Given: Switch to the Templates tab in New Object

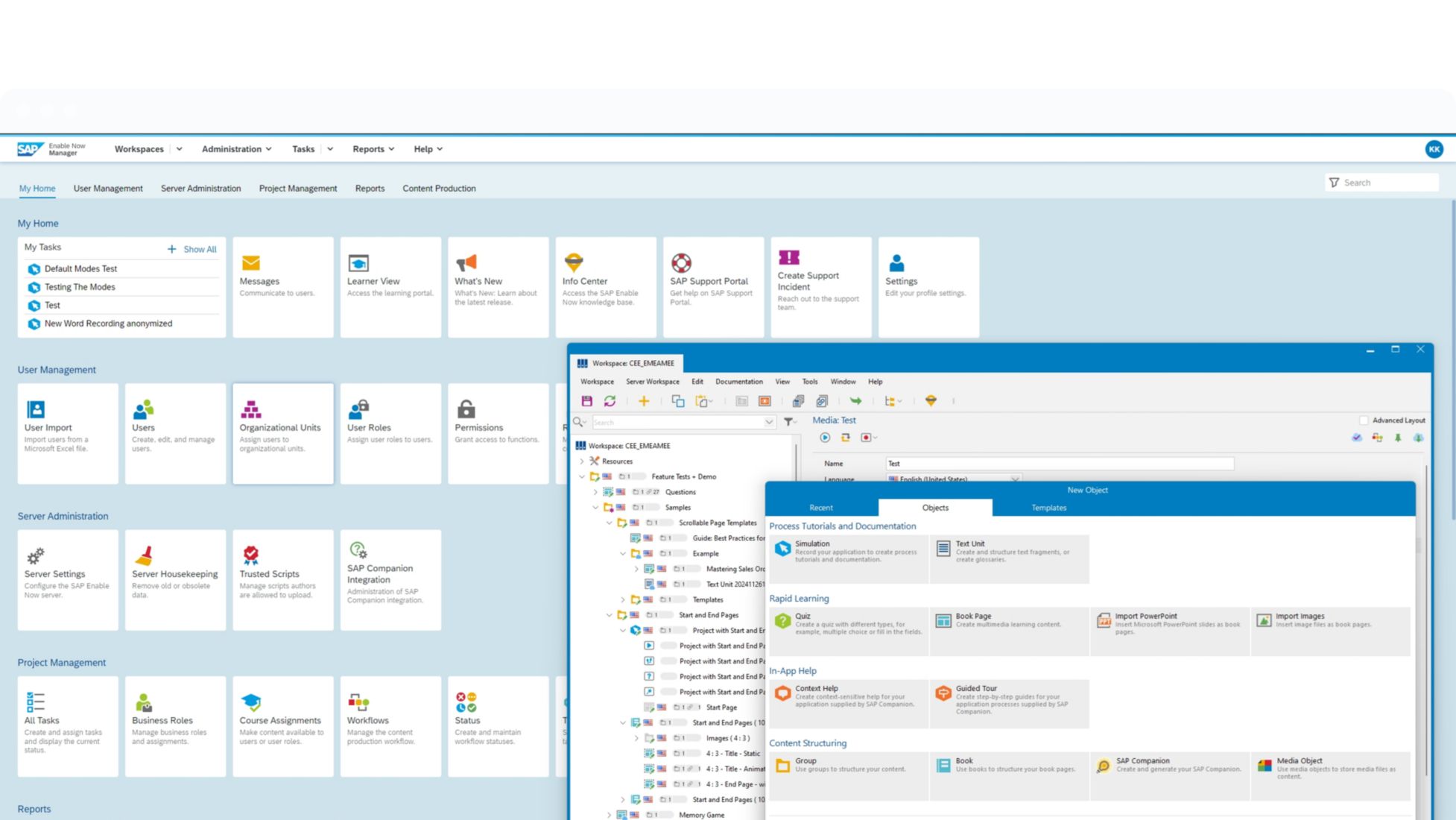Looking at the screenshot, I should 1048,508.
